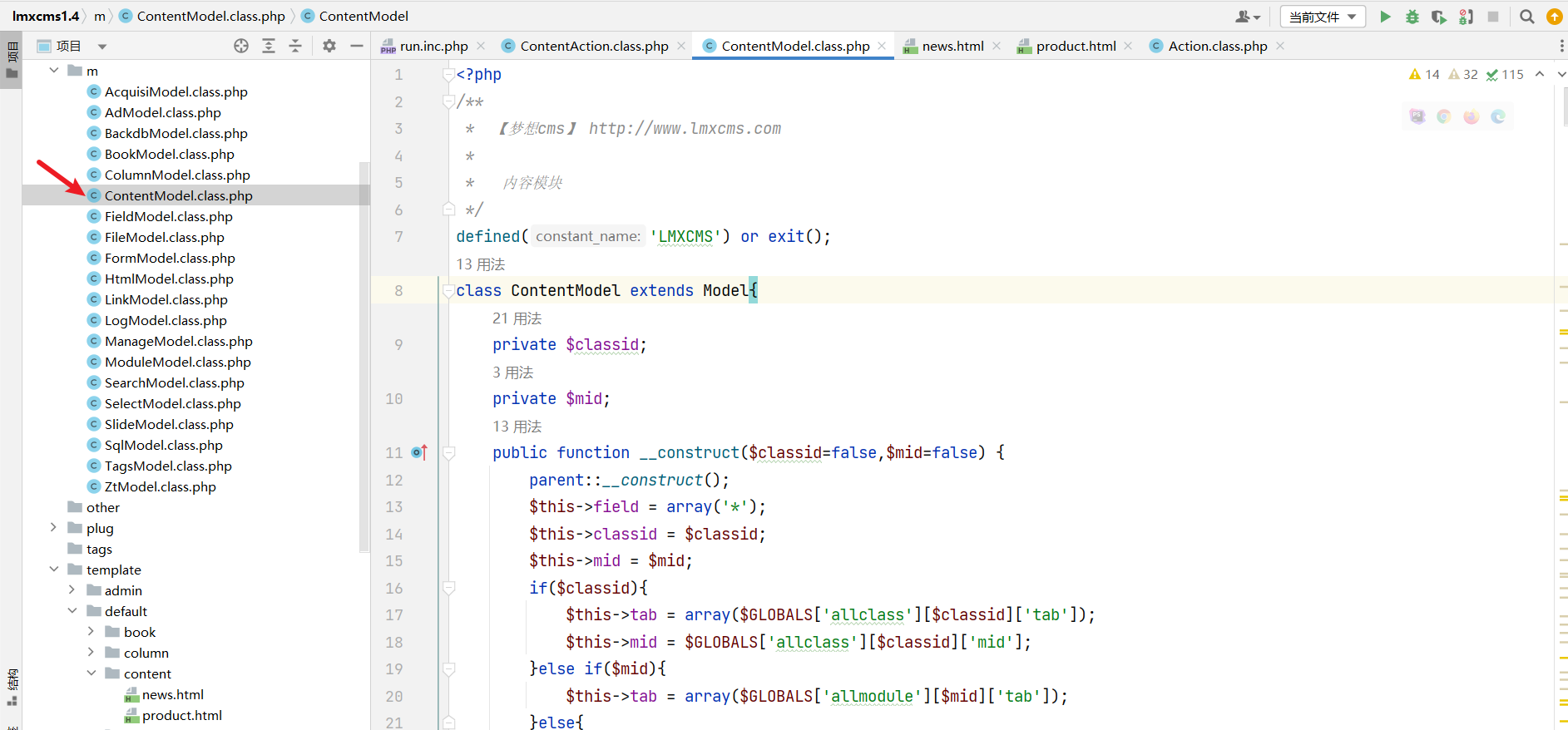Open file in Edge browser icon
This screenshot has width=1568, height=730.
[x=1498, y=116]
